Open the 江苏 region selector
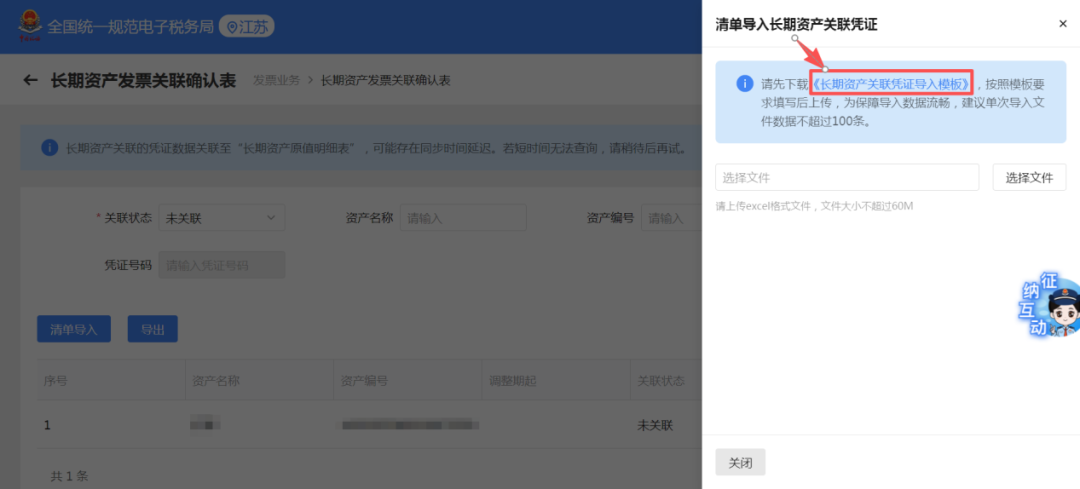Screen dimensions: 1080x489 coord(247,27)
